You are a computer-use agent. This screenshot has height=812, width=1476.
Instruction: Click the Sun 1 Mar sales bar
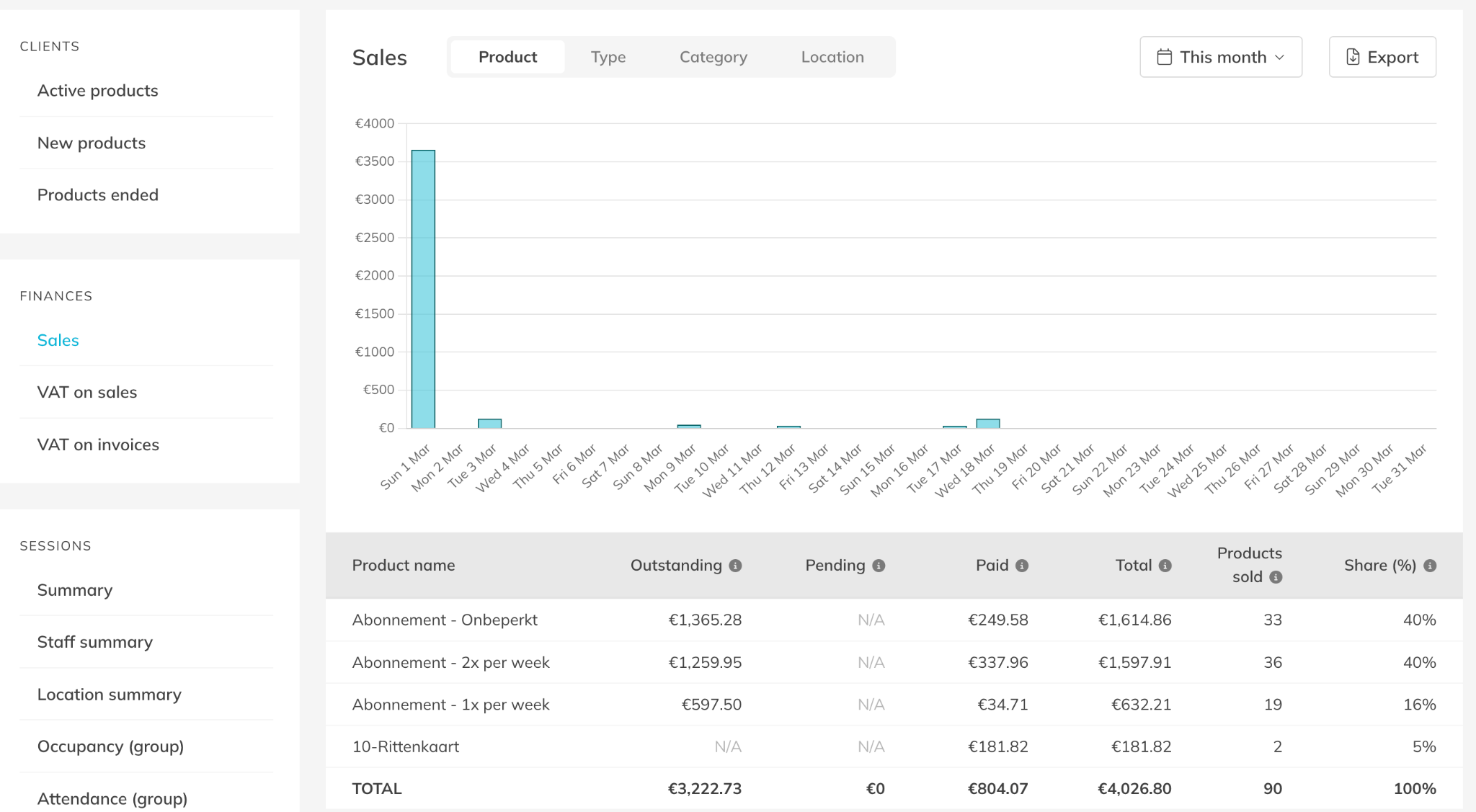pyautogui.click(x=423, y=288)
